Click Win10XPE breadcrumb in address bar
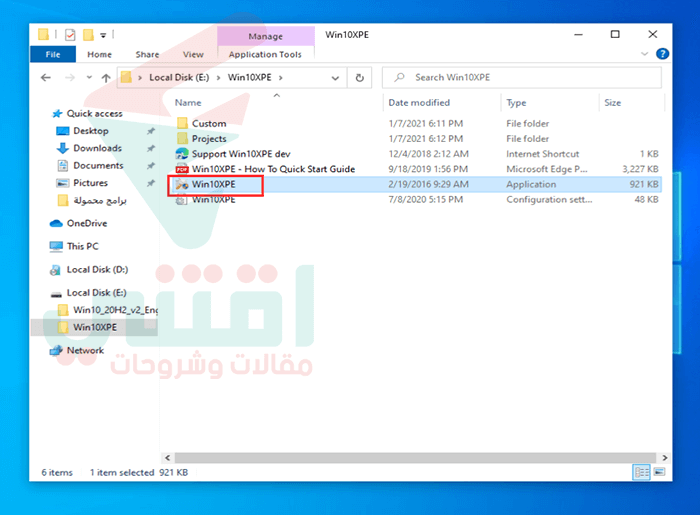 coord(250,78)
